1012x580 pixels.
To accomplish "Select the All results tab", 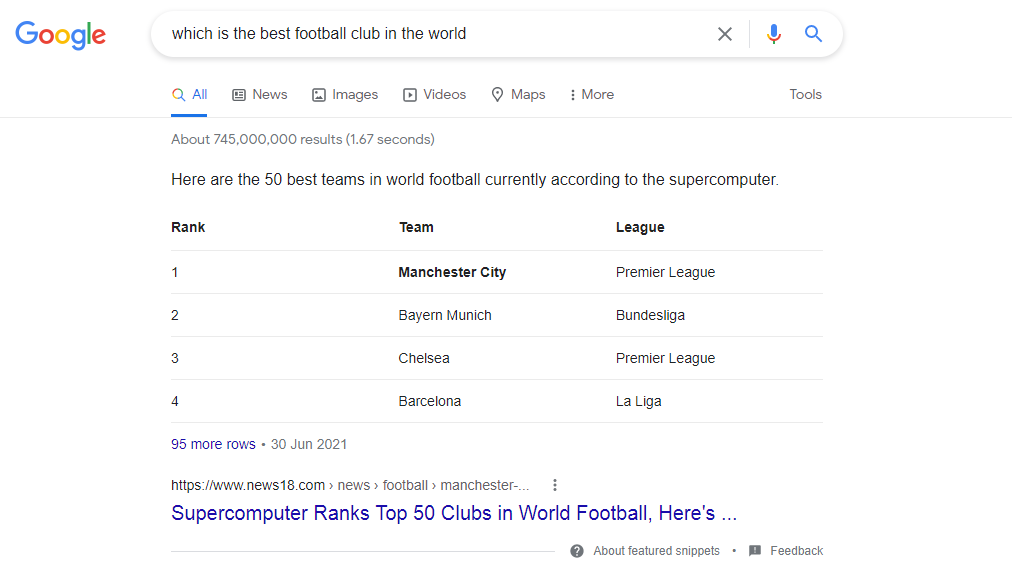I will coord(190,94).
